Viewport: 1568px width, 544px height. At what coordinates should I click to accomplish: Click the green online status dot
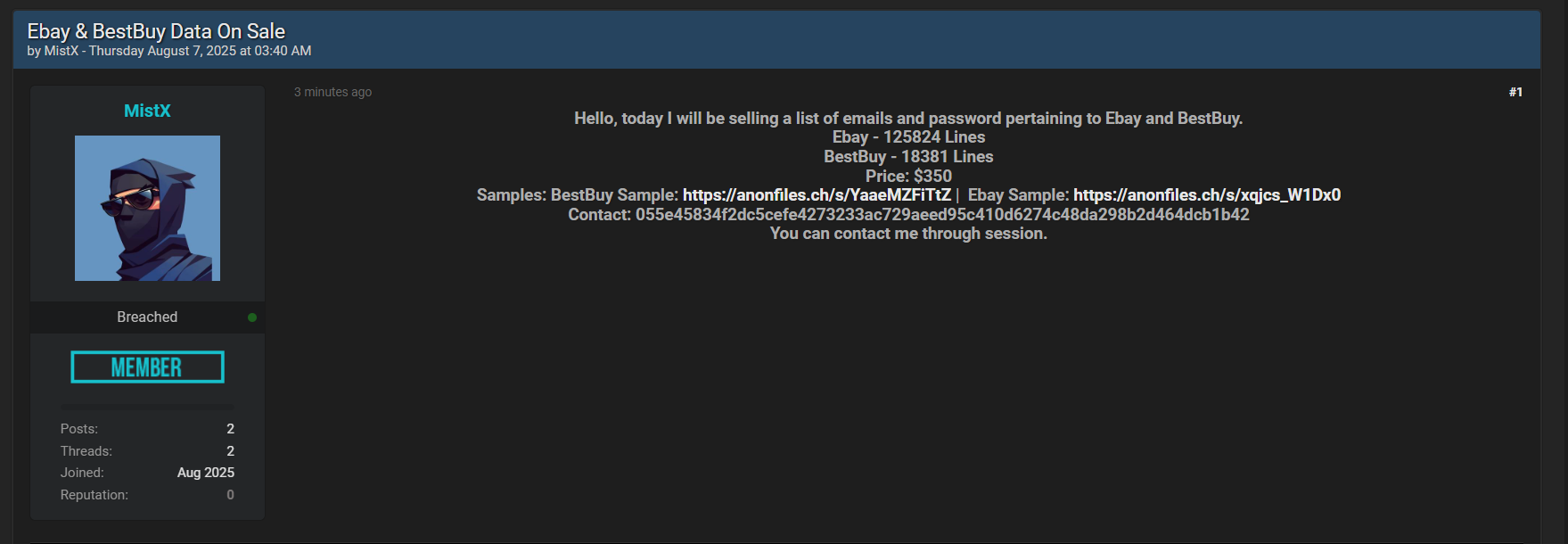coord(252,317)
